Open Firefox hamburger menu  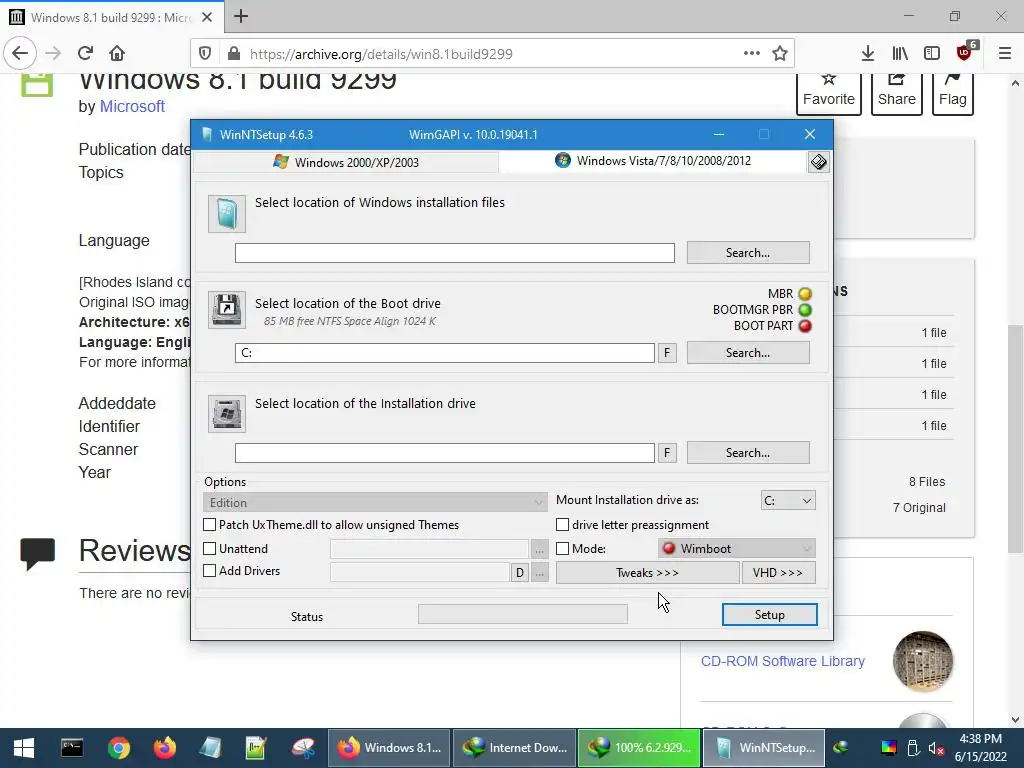[x=1005, y=54]
